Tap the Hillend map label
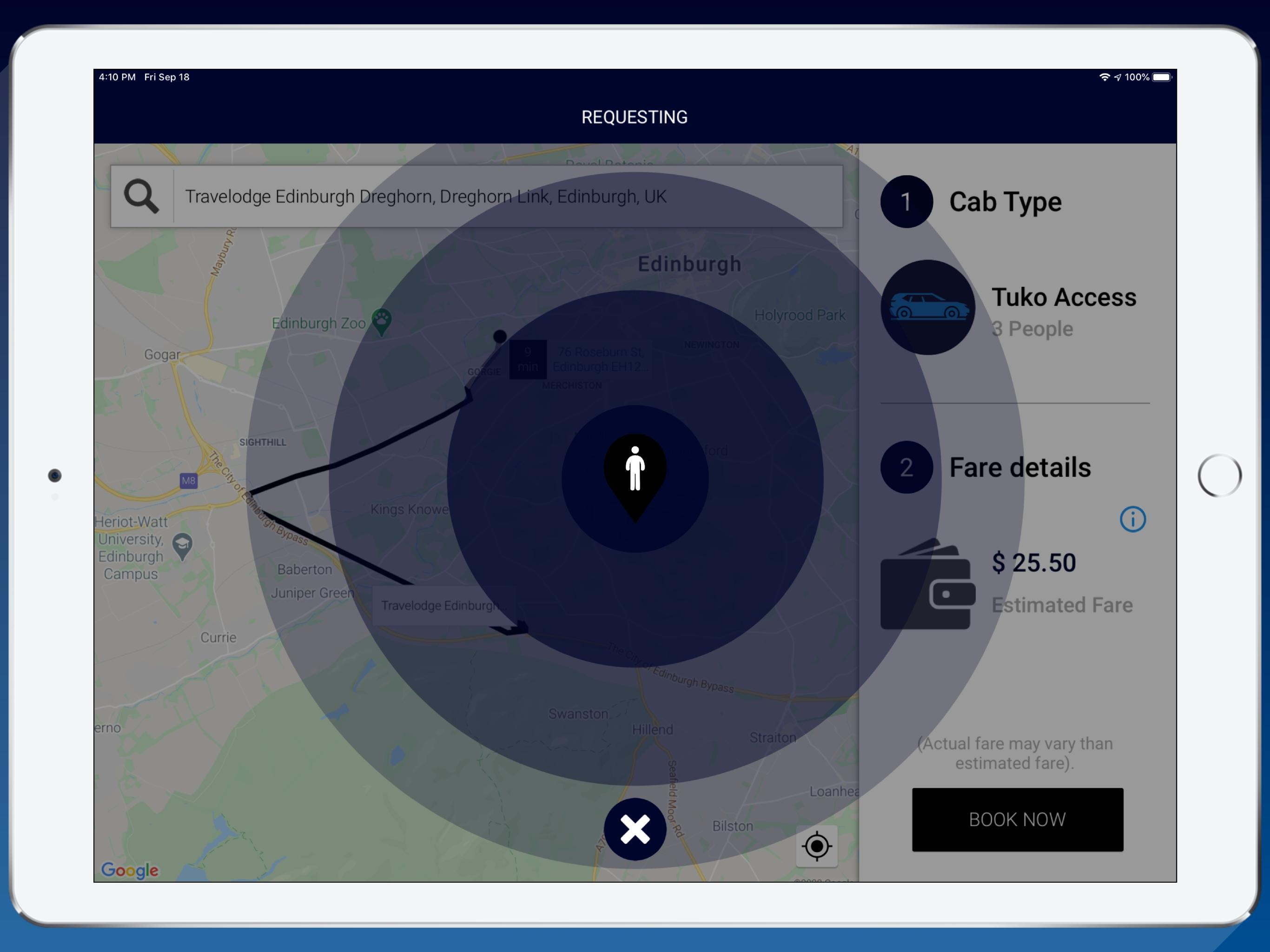The width and height of the screenshot is (1270, 952). (652, 729)
